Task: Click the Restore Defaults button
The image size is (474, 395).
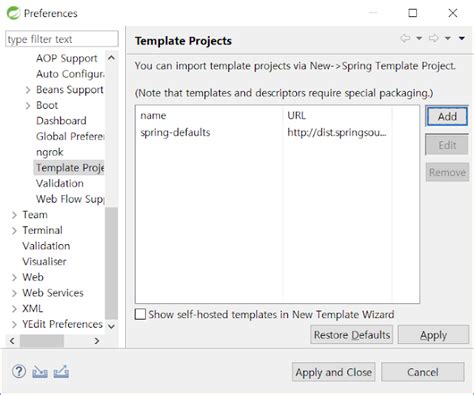Action: pos(352,335)
